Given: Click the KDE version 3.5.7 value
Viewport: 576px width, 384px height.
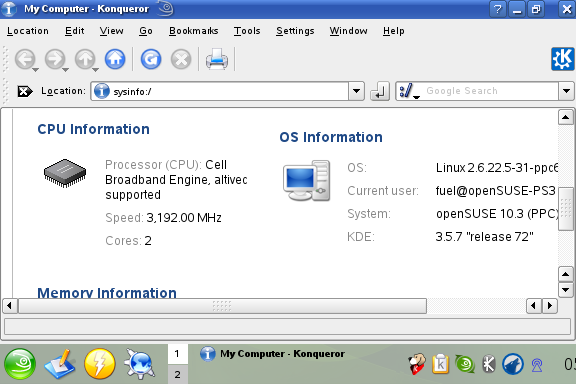Looking at the screenshot, I should point(485,237).
